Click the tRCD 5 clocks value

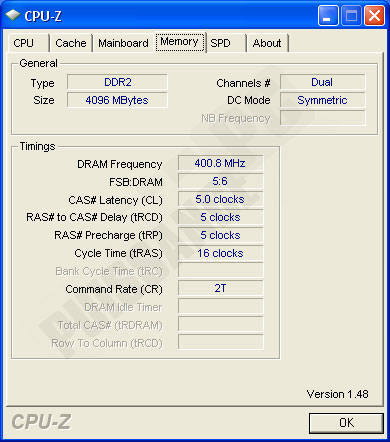220,217
